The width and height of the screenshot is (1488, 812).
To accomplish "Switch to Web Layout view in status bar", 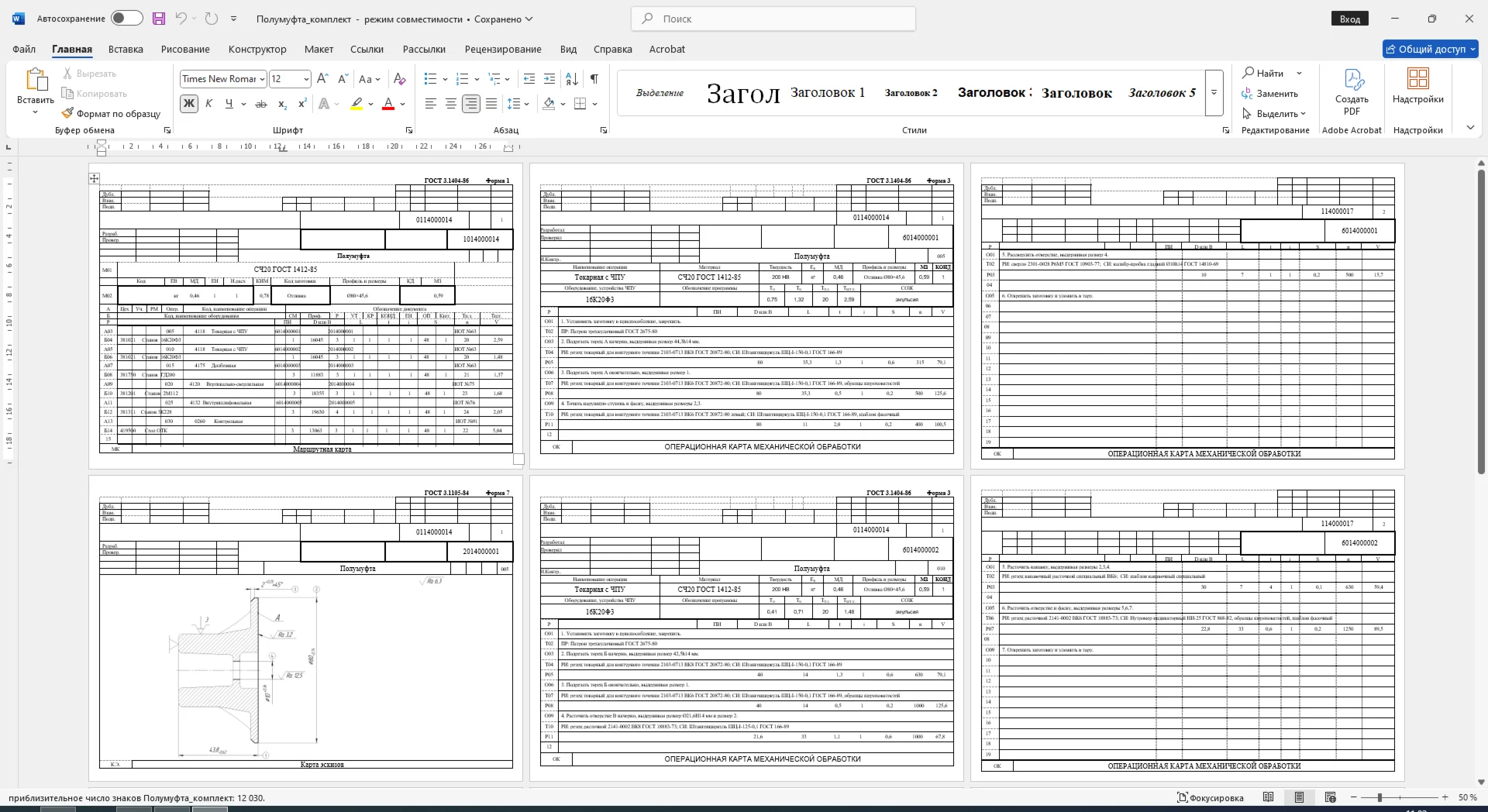I will (x=1331, y=797).
